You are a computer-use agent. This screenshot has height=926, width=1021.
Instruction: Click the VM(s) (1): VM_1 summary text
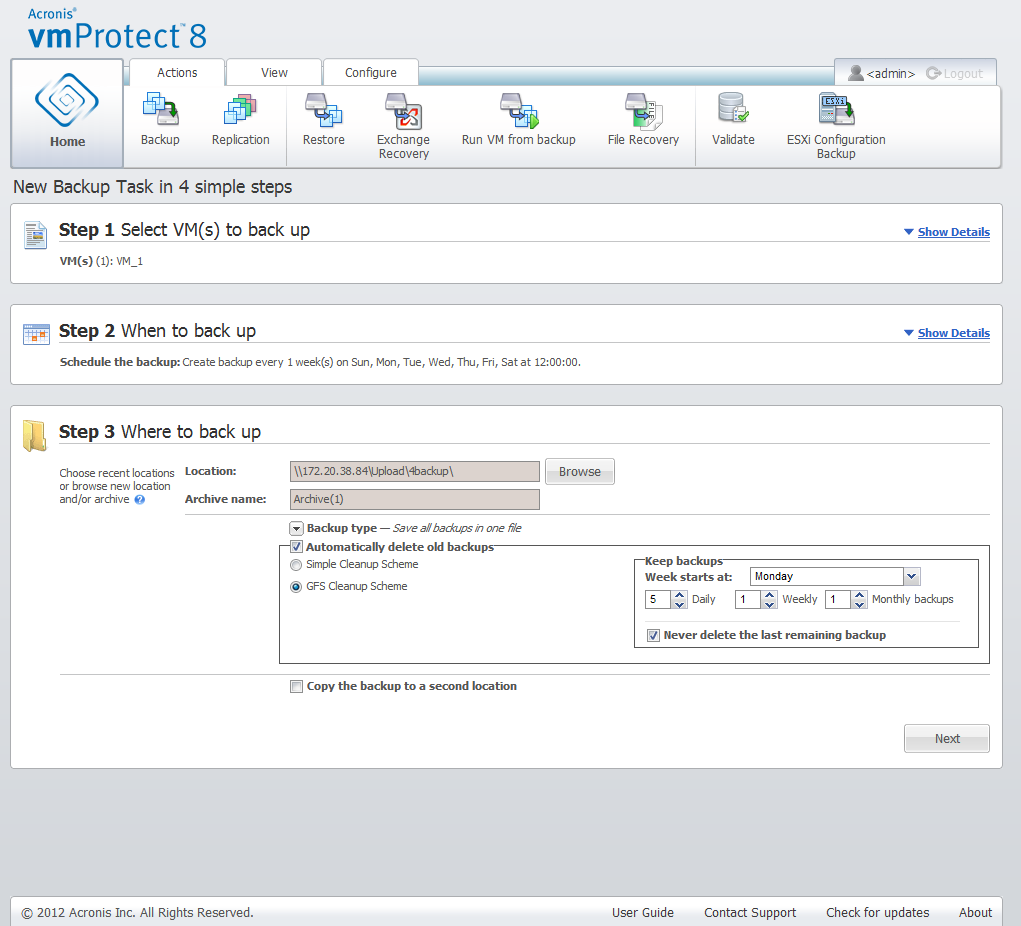101,261
